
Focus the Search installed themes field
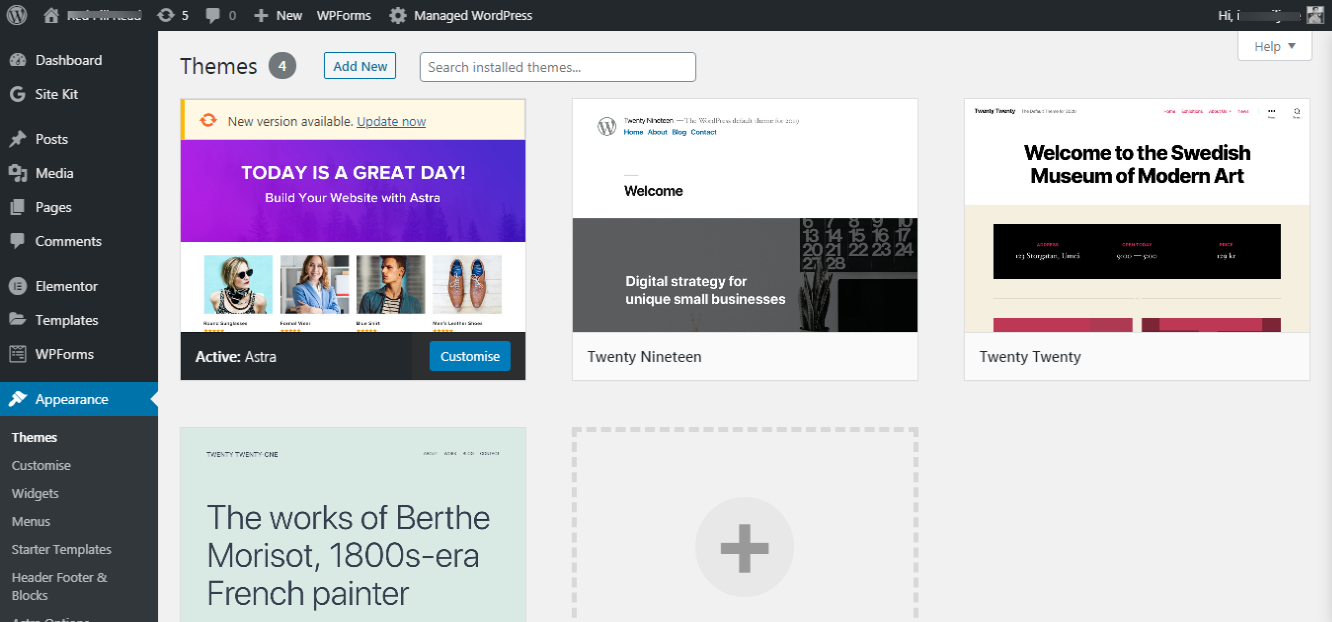pos(558,67)
